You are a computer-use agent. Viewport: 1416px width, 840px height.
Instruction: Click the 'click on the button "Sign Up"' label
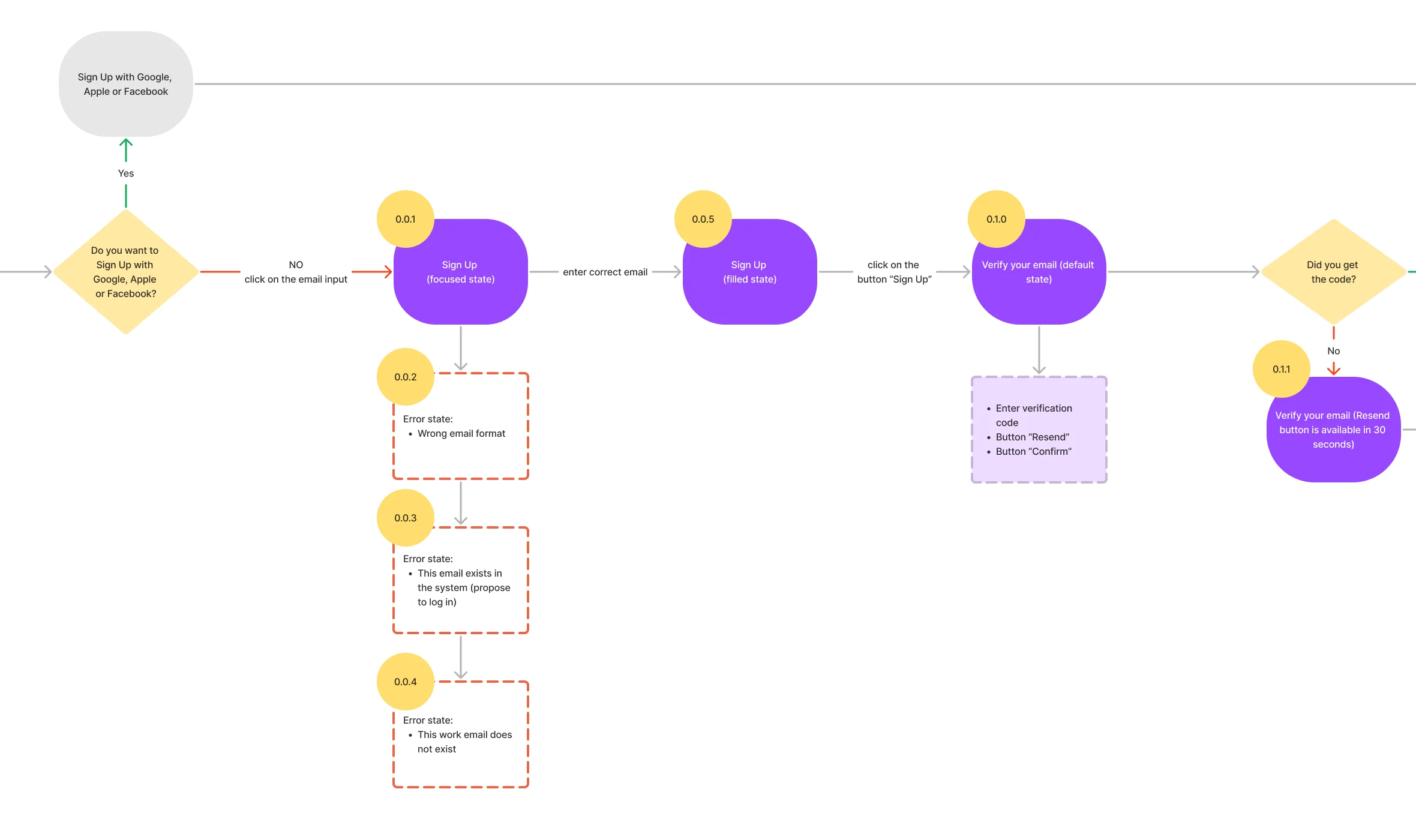click(894, 272)
